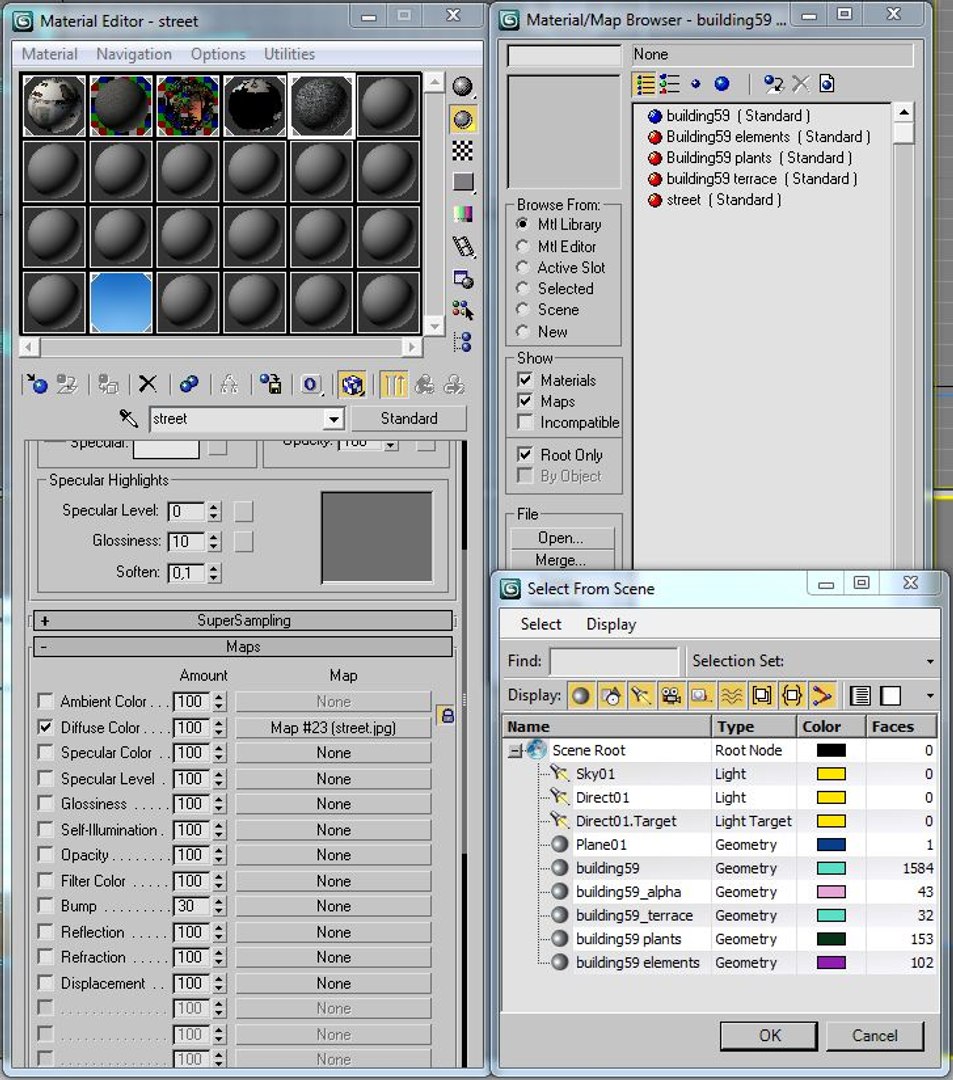Click the Get Material icon
The width and height of the screenshot is (953, 1080).
point(36,384)
